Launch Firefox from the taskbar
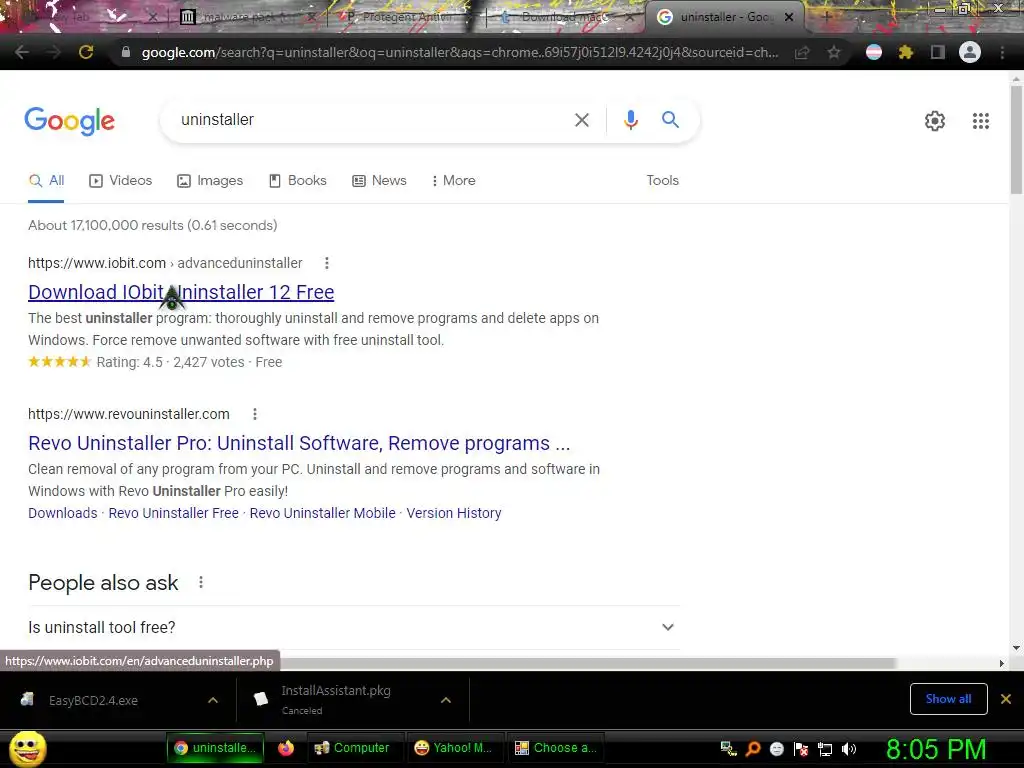1024x768 pixels. [286, 748]
